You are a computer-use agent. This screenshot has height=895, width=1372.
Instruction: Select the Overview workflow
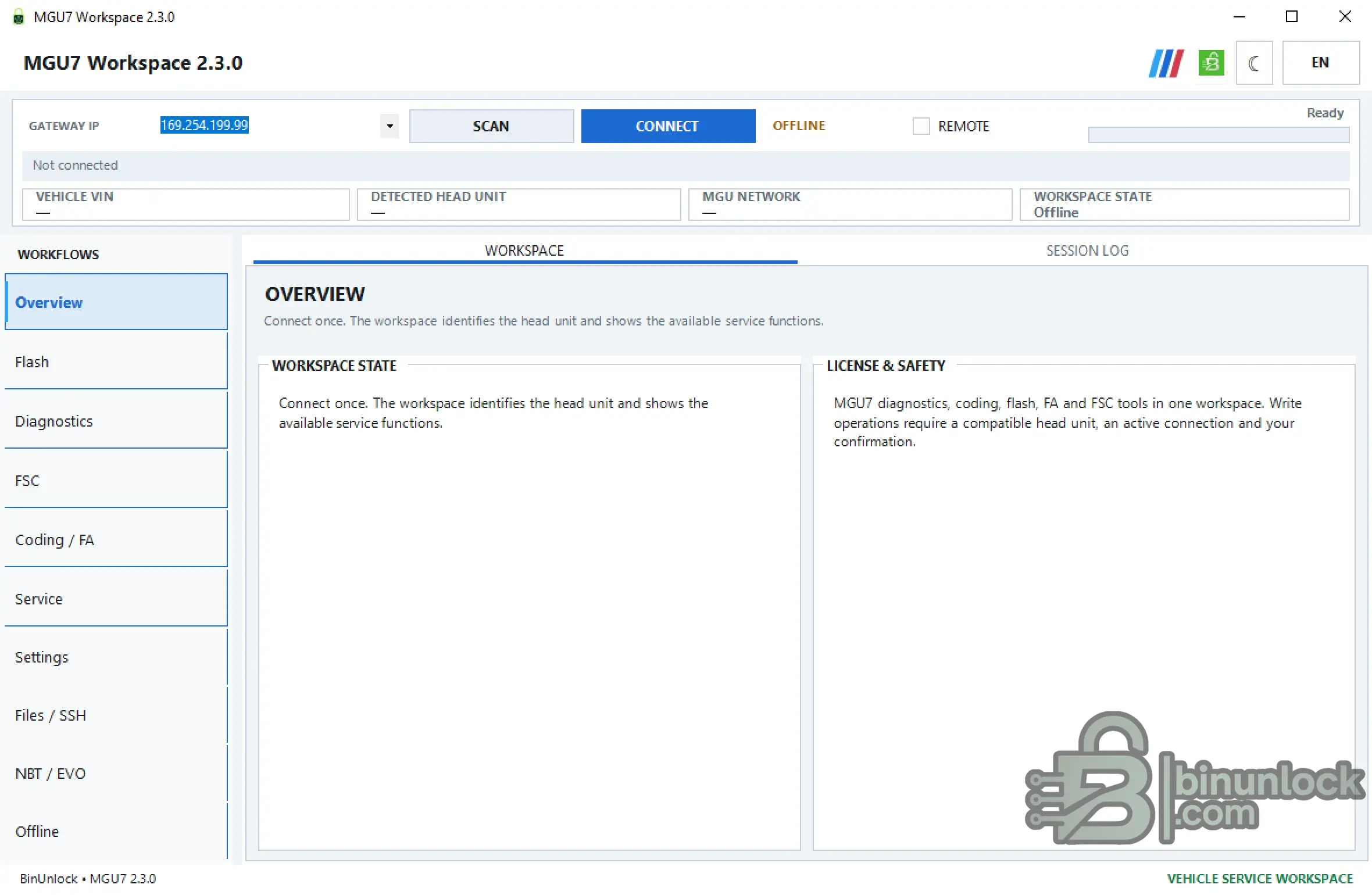point(116,302)
